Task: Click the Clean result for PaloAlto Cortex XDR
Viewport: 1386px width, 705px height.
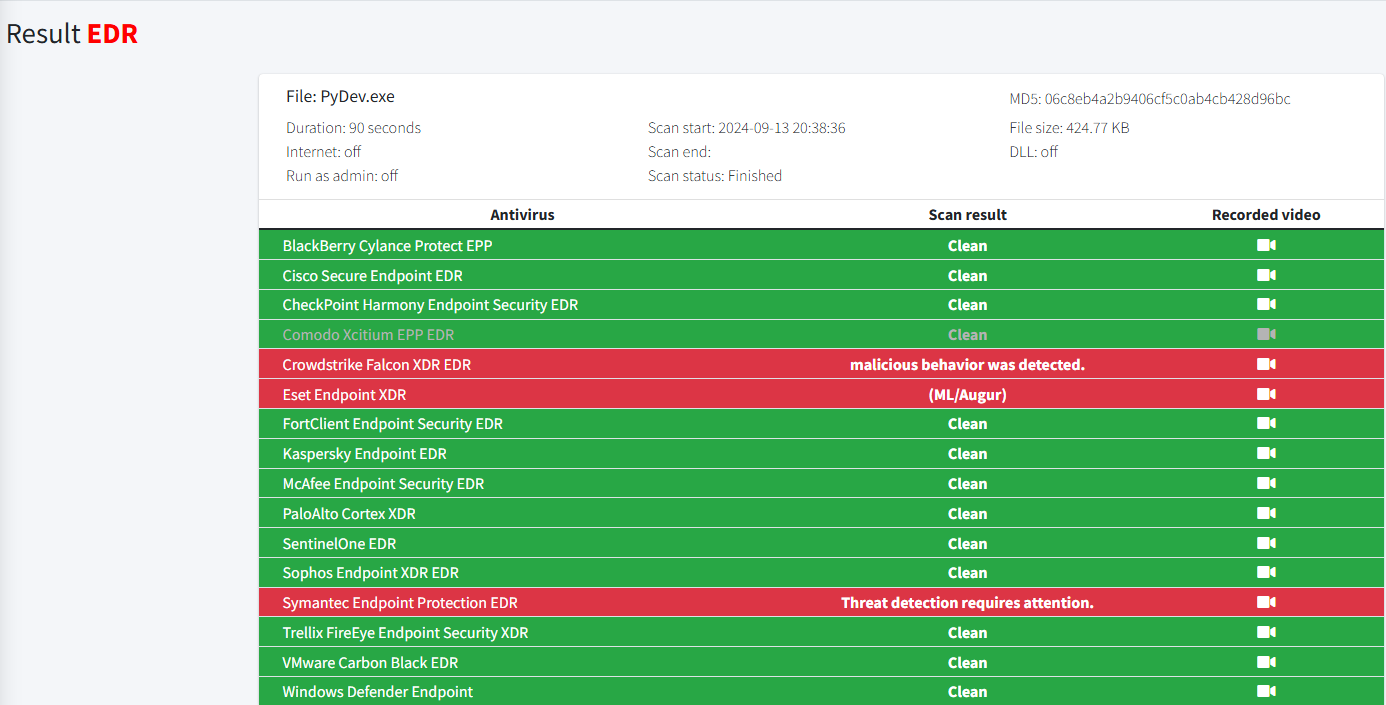Action: click(967, 514)
